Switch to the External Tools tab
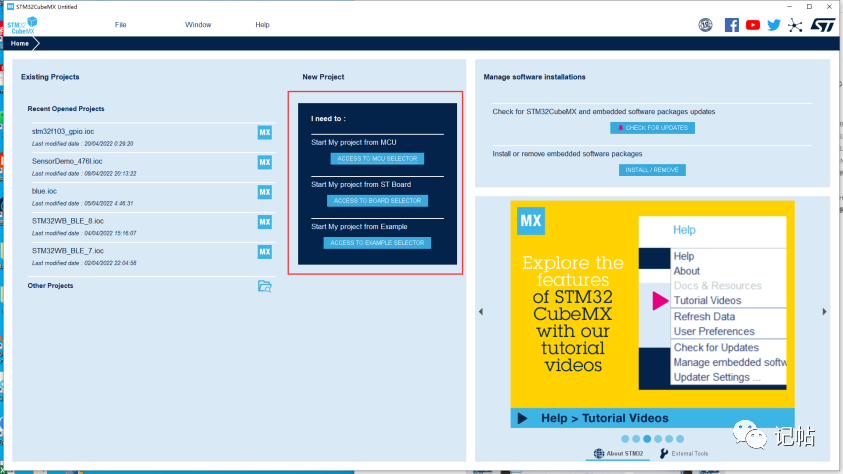 pos(684,454)
